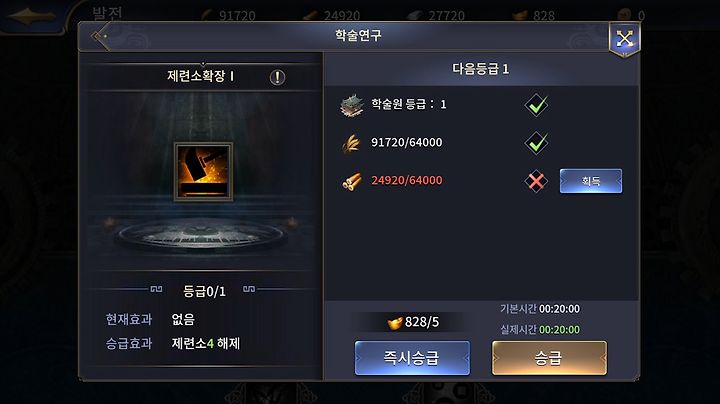Click the back arrow in 학술연구 header
This screenshot has width=720, height=404.
[x=100, y=36]
